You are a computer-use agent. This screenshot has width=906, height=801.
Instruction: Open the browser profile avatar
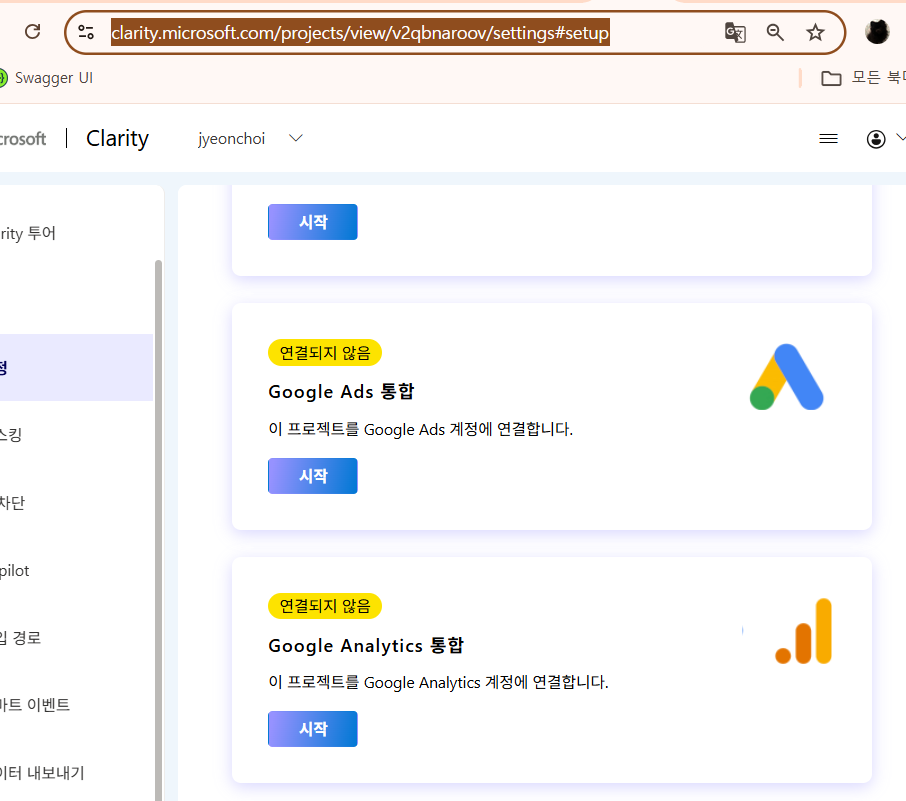click(x=877, y=32)
